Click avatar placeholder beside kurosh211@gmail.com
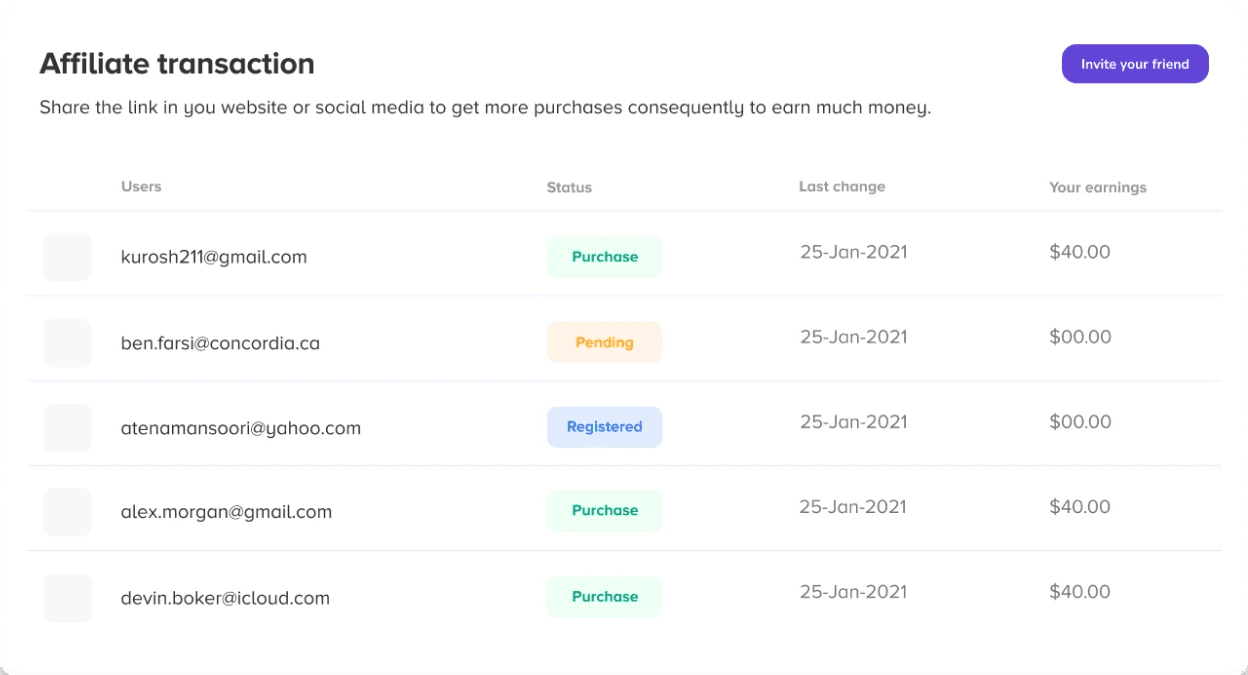This screenshot has width=1248, height=675. (67, 257)
